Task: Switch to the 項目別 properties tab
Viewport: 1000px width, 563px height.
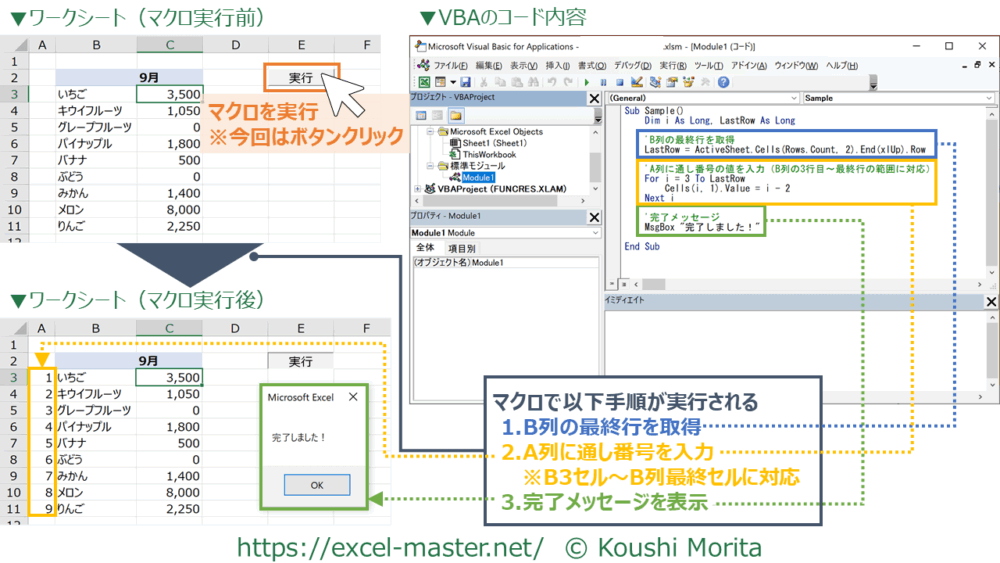Action: point(461,248)
